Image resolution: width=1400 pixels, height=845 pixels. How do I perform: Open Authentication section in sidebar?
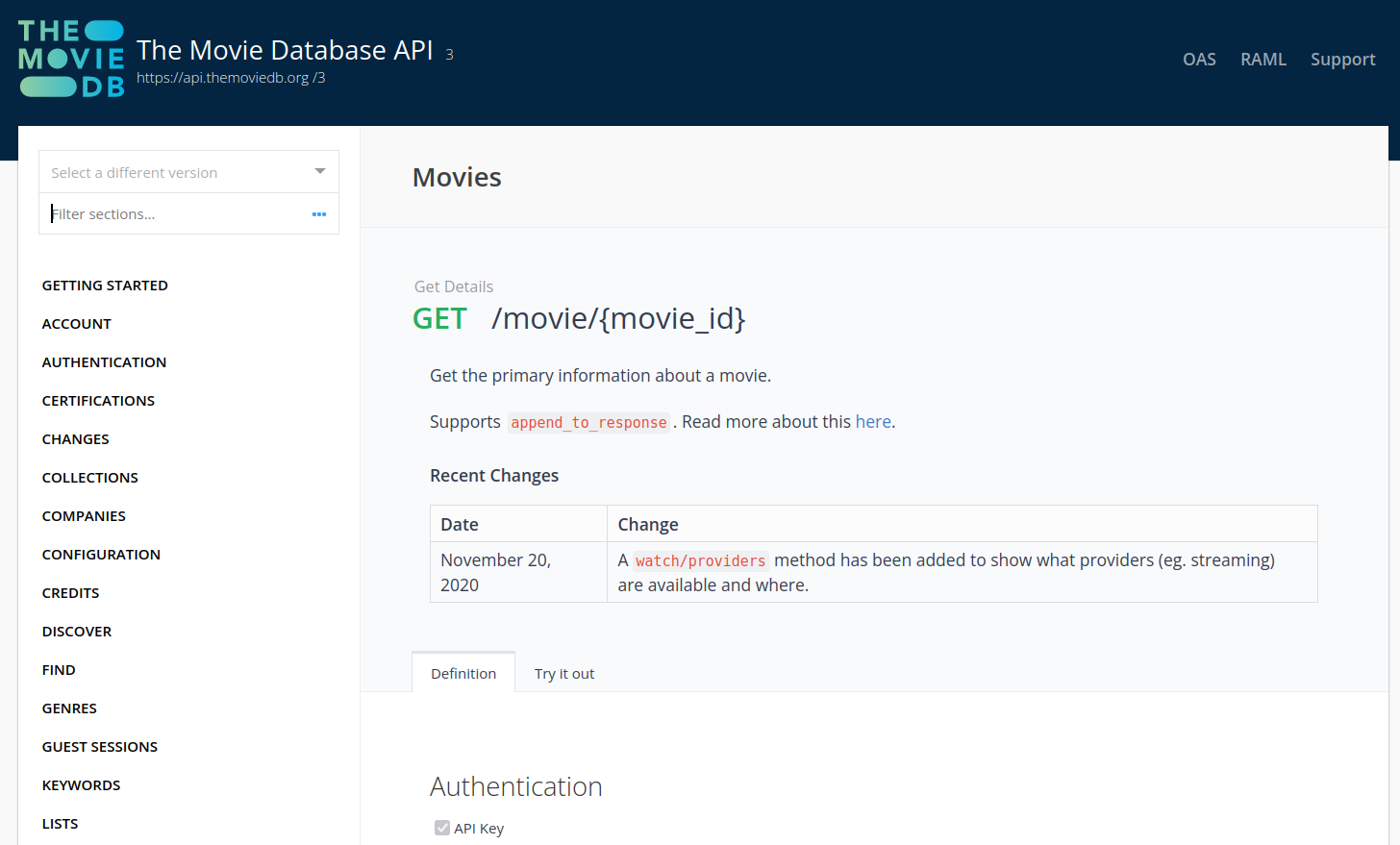[x=104, y=362]
